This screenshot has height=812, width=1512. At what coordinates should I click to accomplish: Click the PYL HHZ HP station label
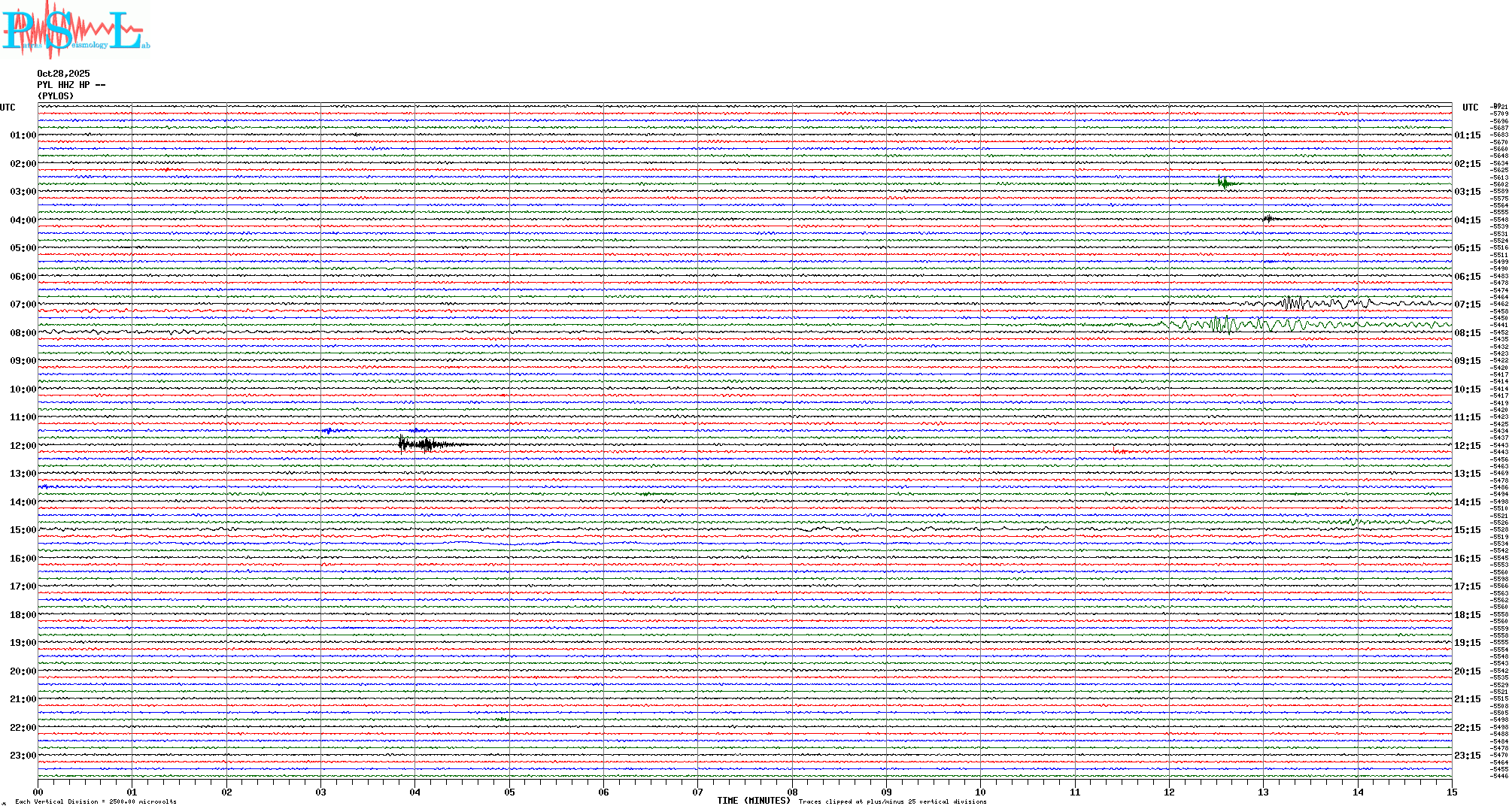71,85
